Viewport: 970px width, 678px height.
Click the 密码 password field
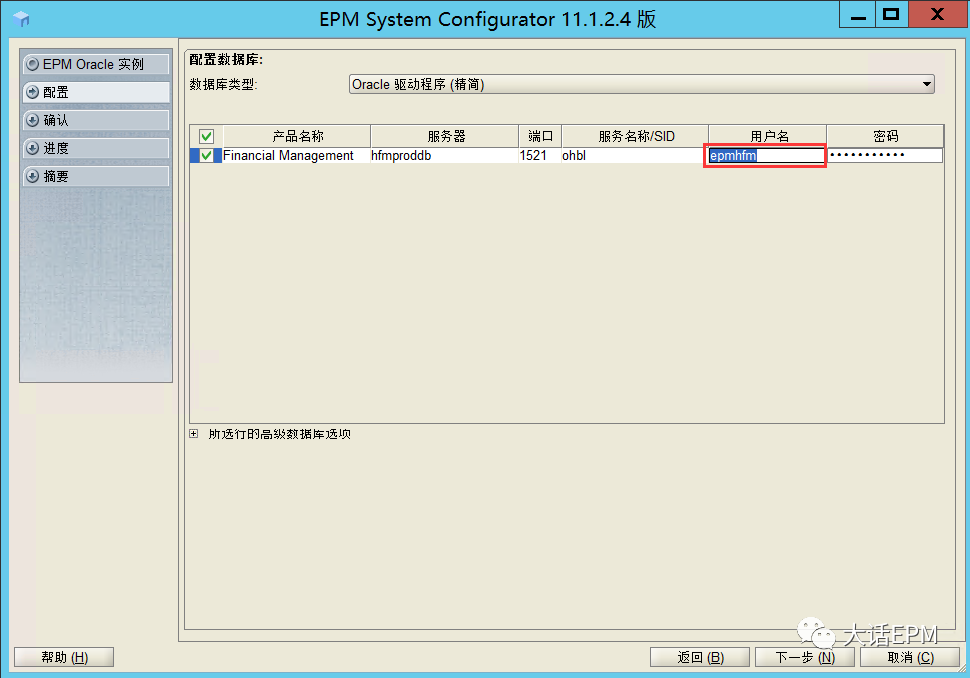click(885, 155)
